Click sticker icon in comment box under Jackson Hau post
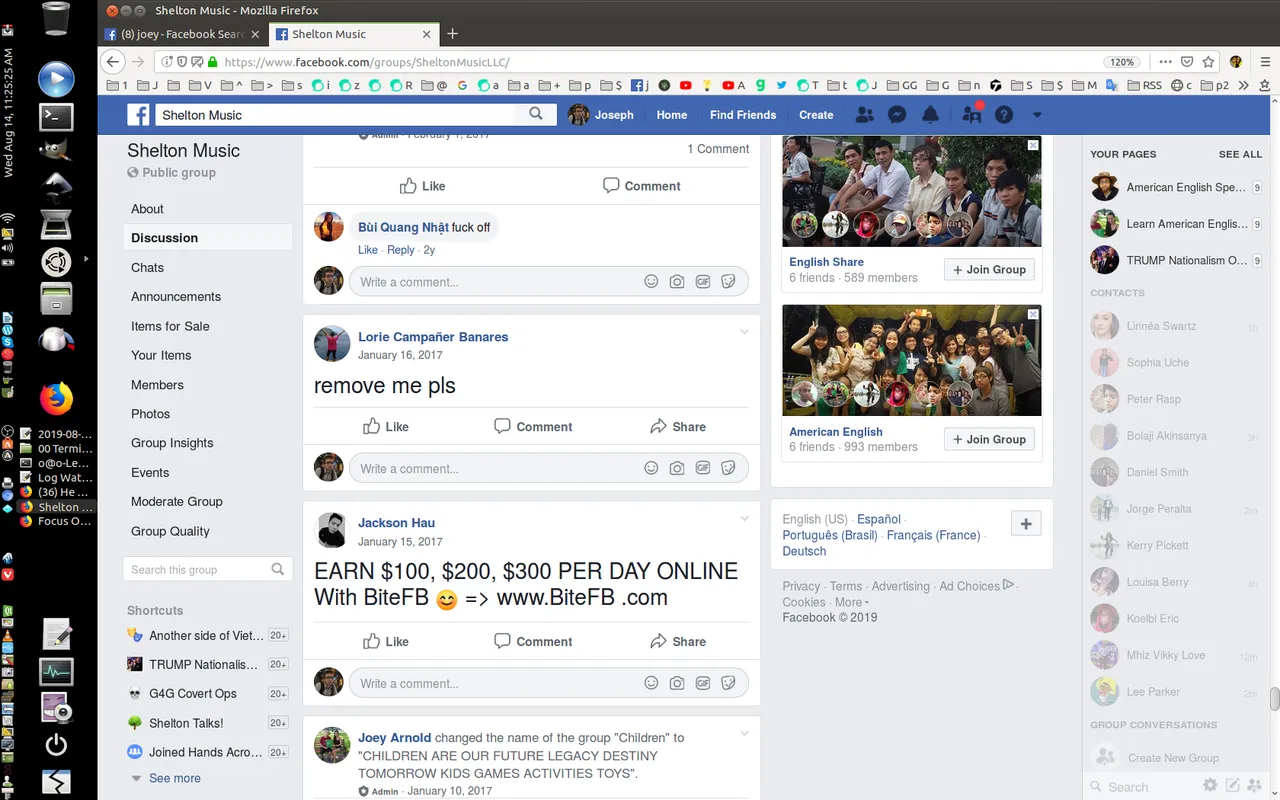 (x=729, y=683)
